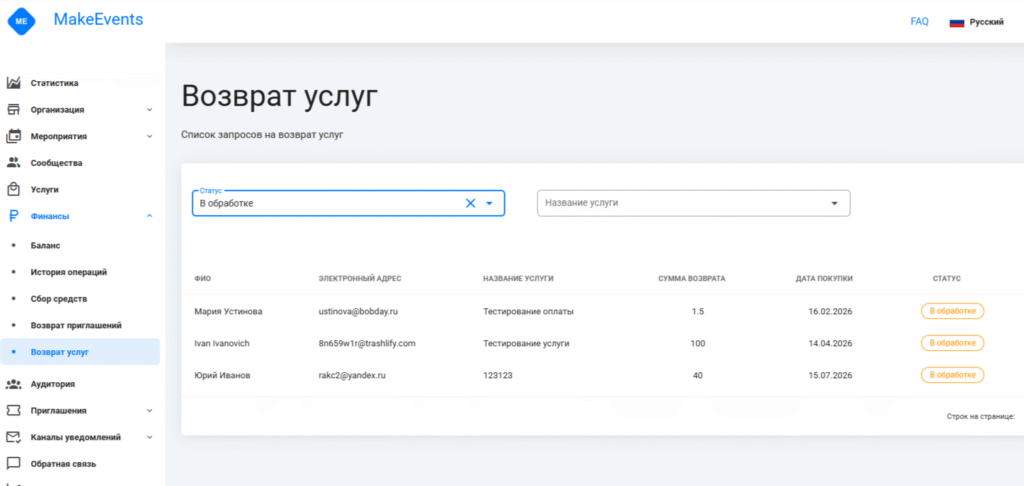The width and height of the screenshot is (1024, 486).
Task: Click the name Ivan Ivanovich
Action: point(222,344)
